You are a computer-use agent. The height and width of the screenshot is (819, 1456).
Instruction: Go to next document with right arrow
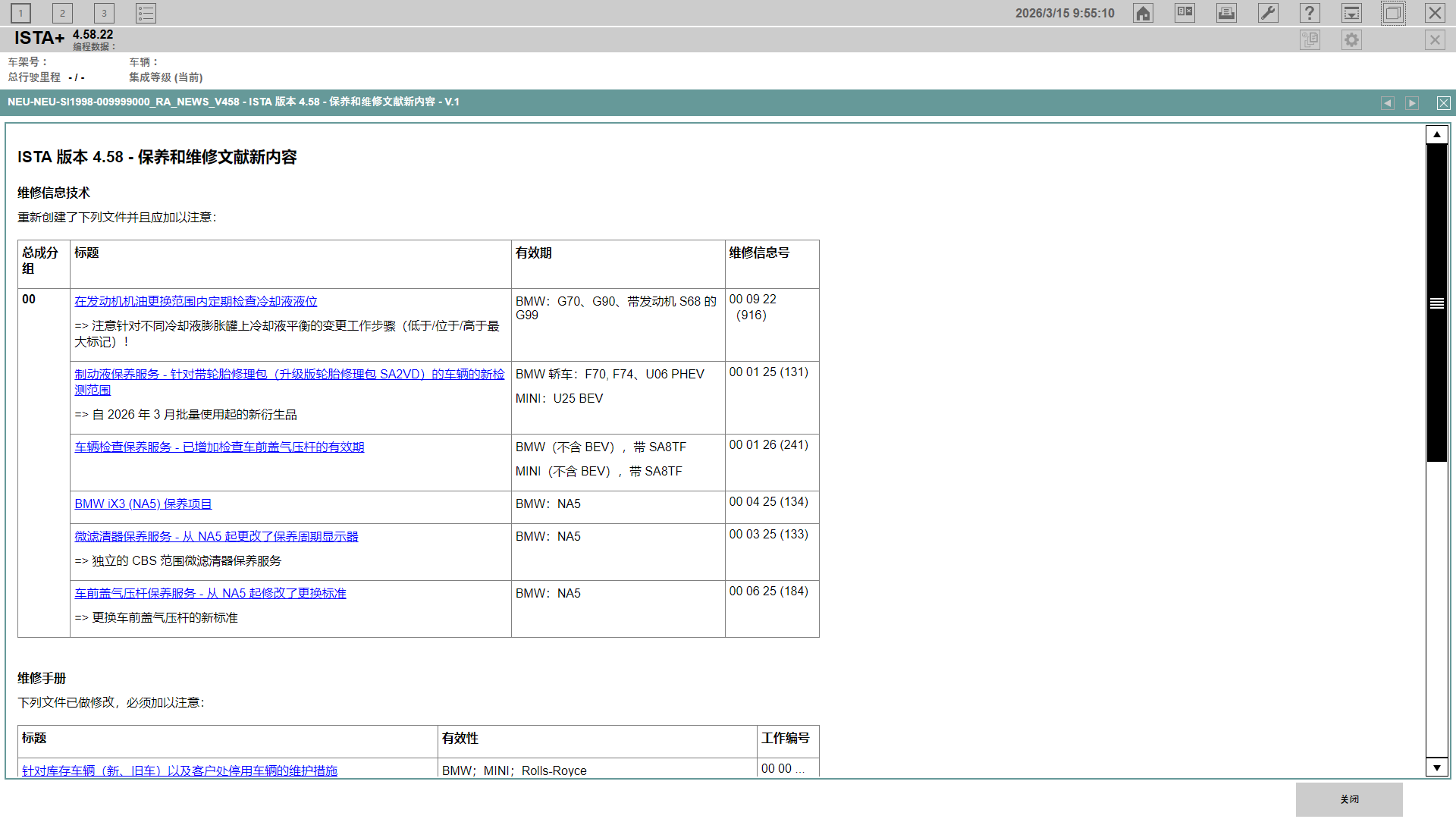1412,103
